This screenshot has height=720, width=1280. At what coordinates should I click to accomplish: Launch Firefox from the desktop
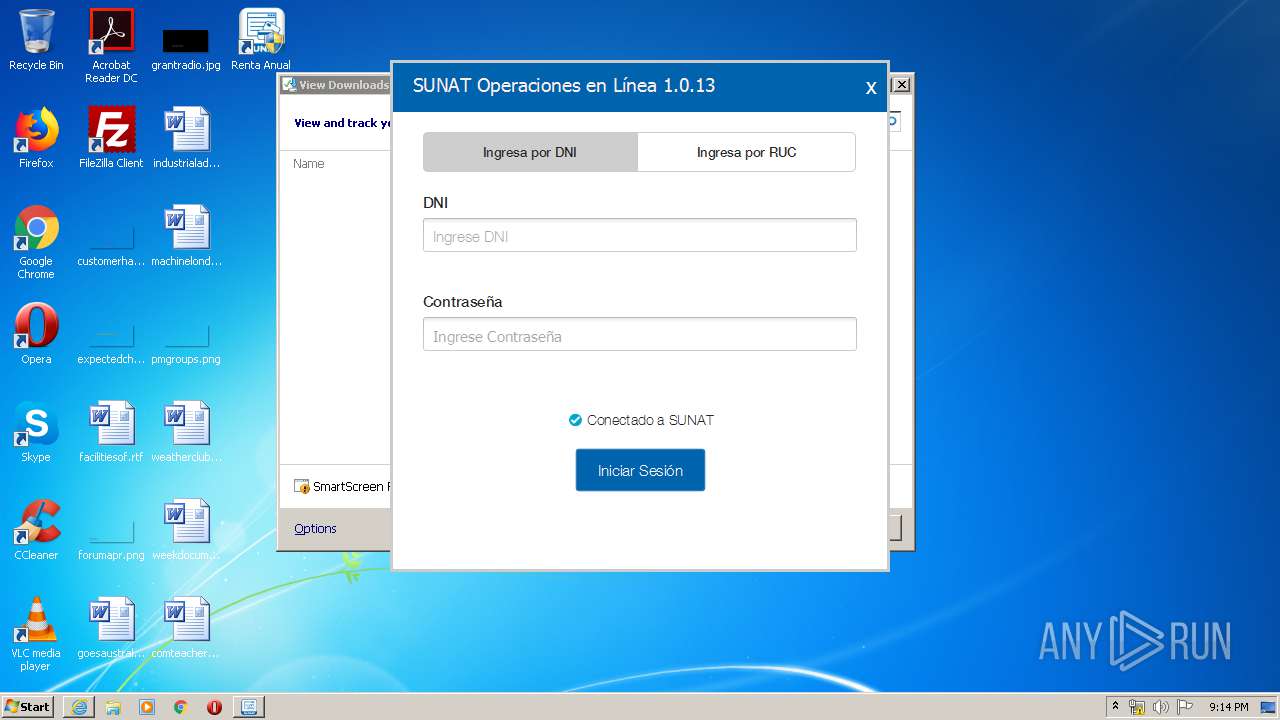(36, 138)
